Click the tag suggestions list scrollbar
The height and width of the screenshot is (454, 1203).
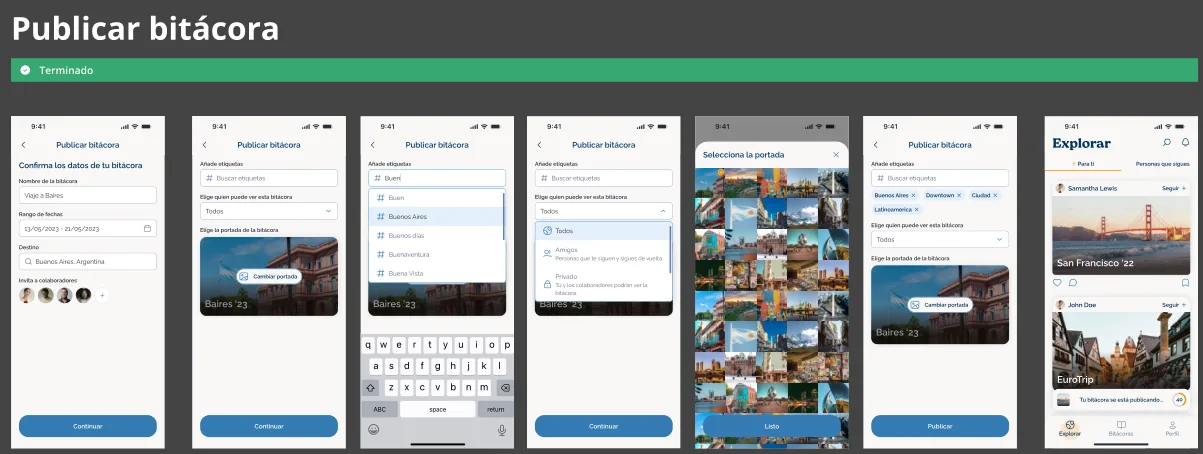pos(504,215)
